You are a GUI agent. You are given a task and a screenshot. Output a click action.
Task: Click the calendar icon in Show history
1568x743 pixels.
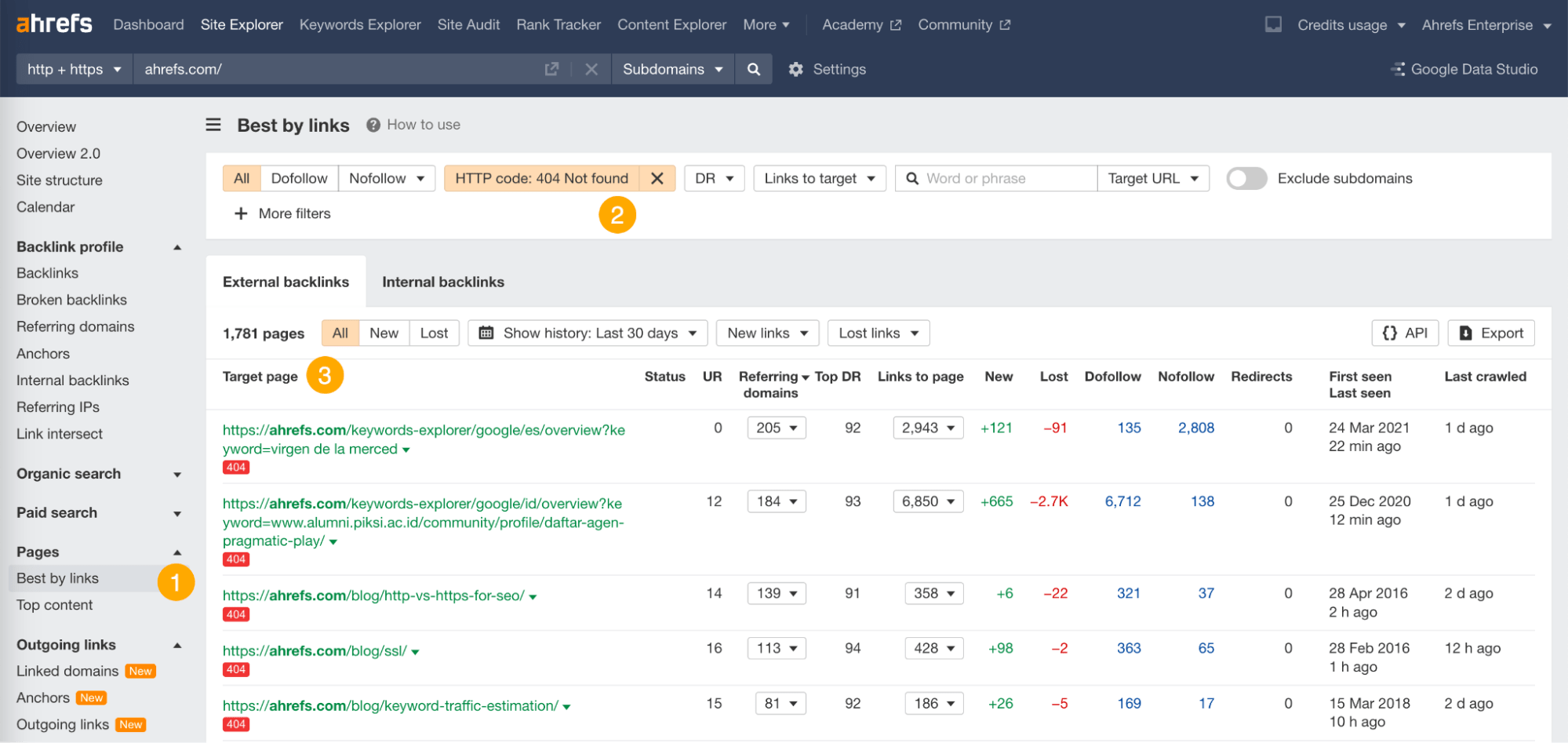[488, 333]
